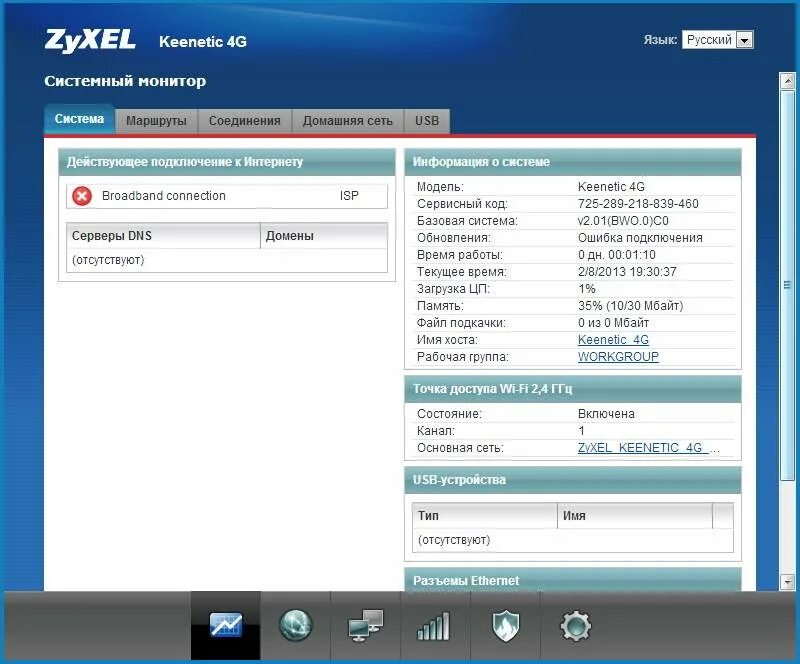Click the Ошибка подключения update status

(x=640, y=238)
